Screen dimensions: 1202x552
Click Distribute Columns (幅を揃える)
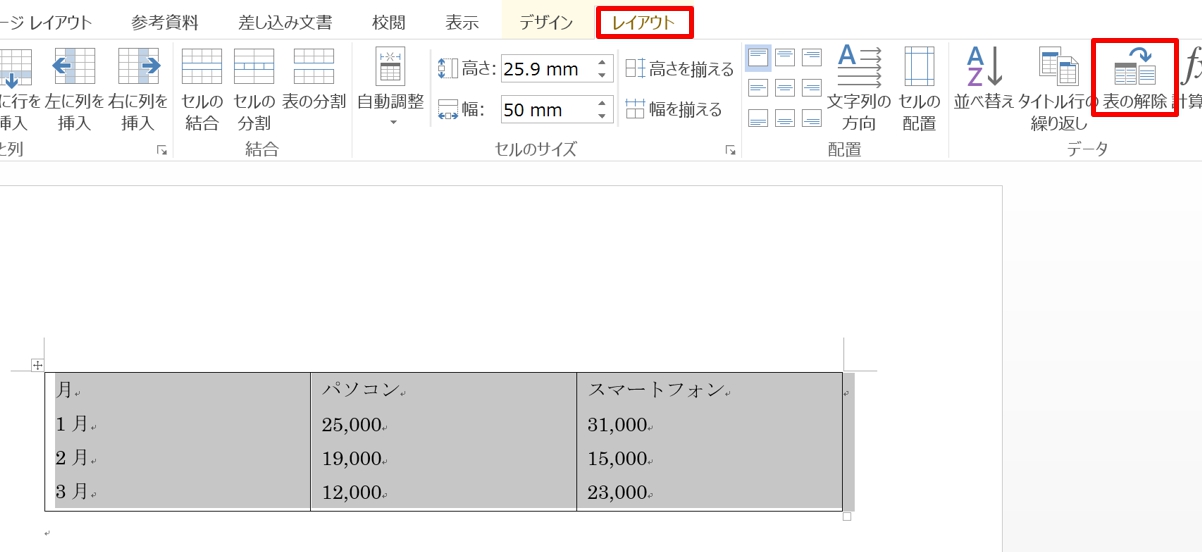[x=674, y=109]
